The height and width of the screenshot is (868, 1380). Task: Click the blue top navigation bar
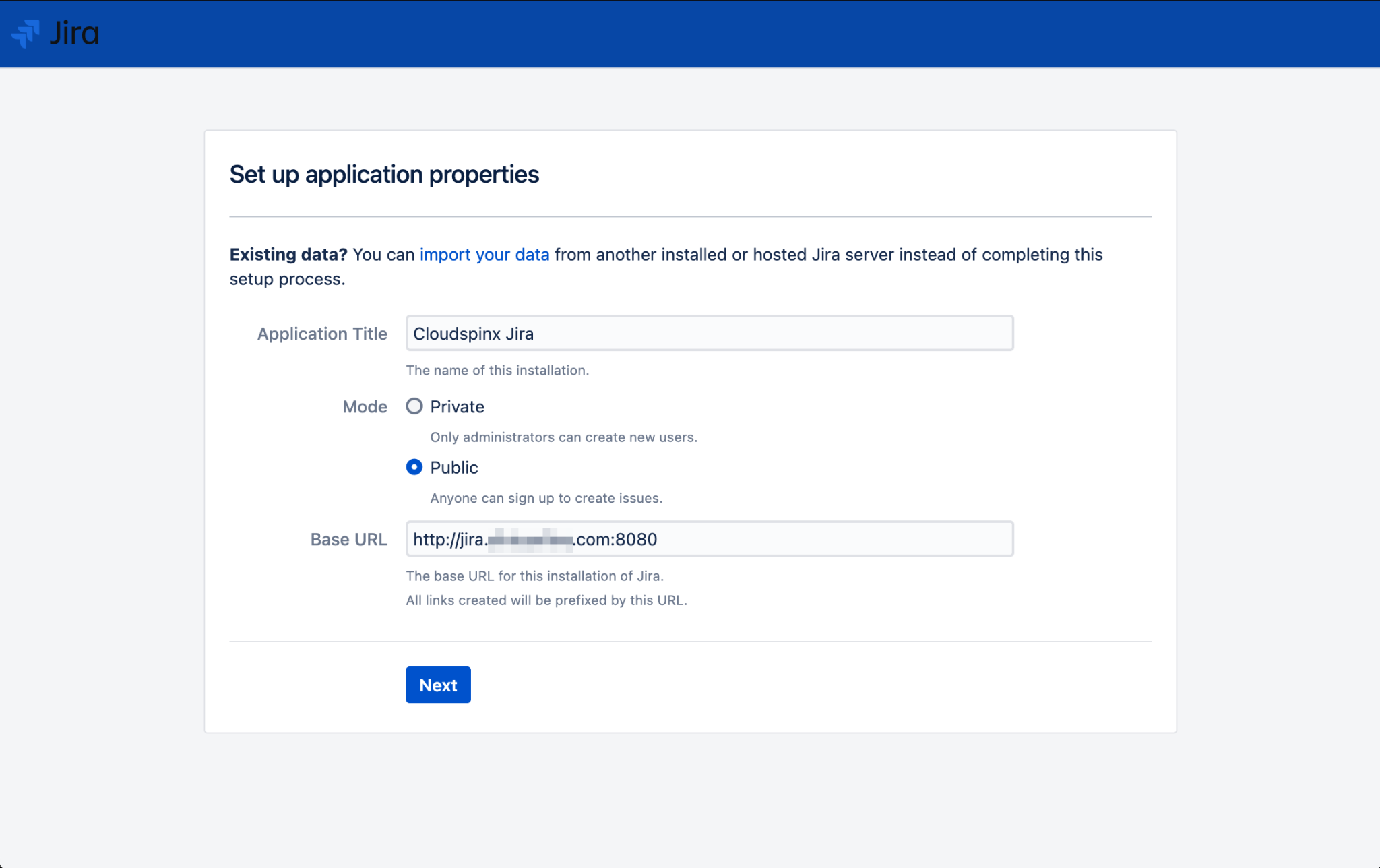690,34
